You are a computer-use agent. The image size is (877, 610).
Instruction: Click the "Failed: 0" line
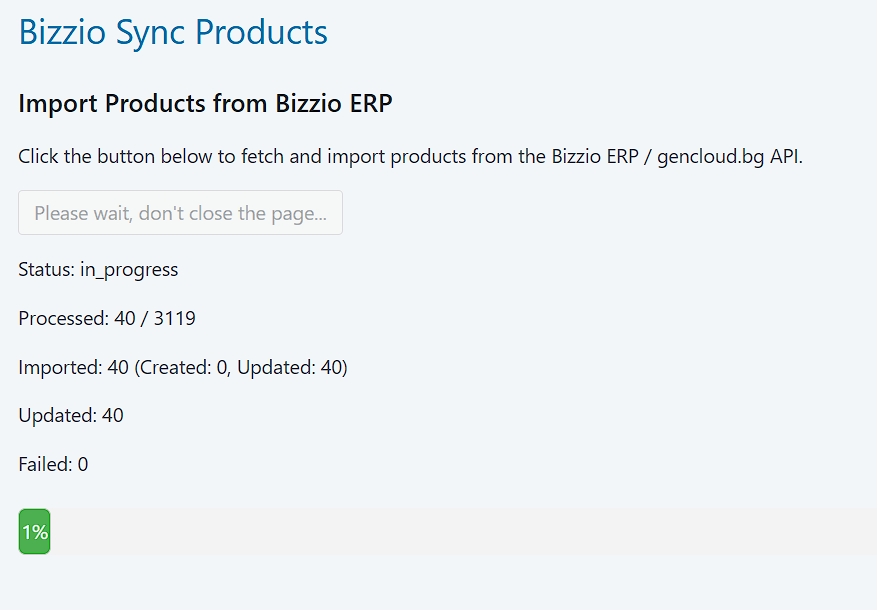click(53, 464)
